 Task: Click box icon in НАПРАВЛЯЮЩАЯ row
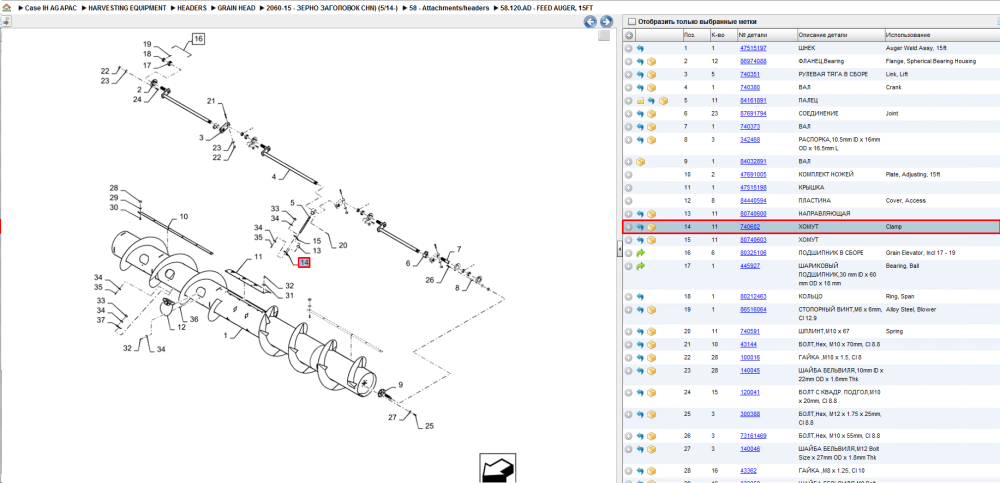point(652,214)
